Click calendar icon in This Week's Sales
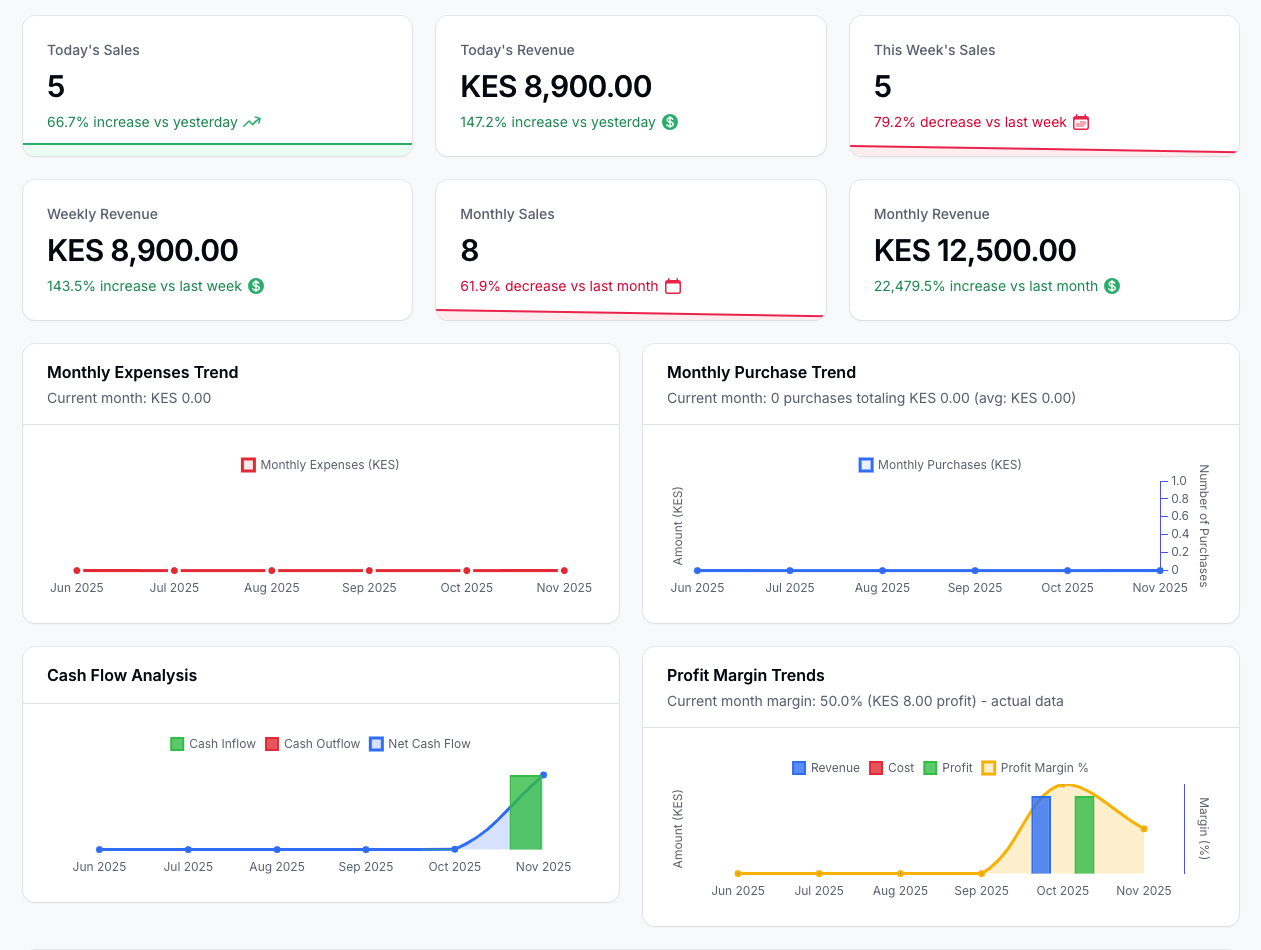This screenshot has height=950, width=1261. pyautogui.click(x=1081, y=122)
